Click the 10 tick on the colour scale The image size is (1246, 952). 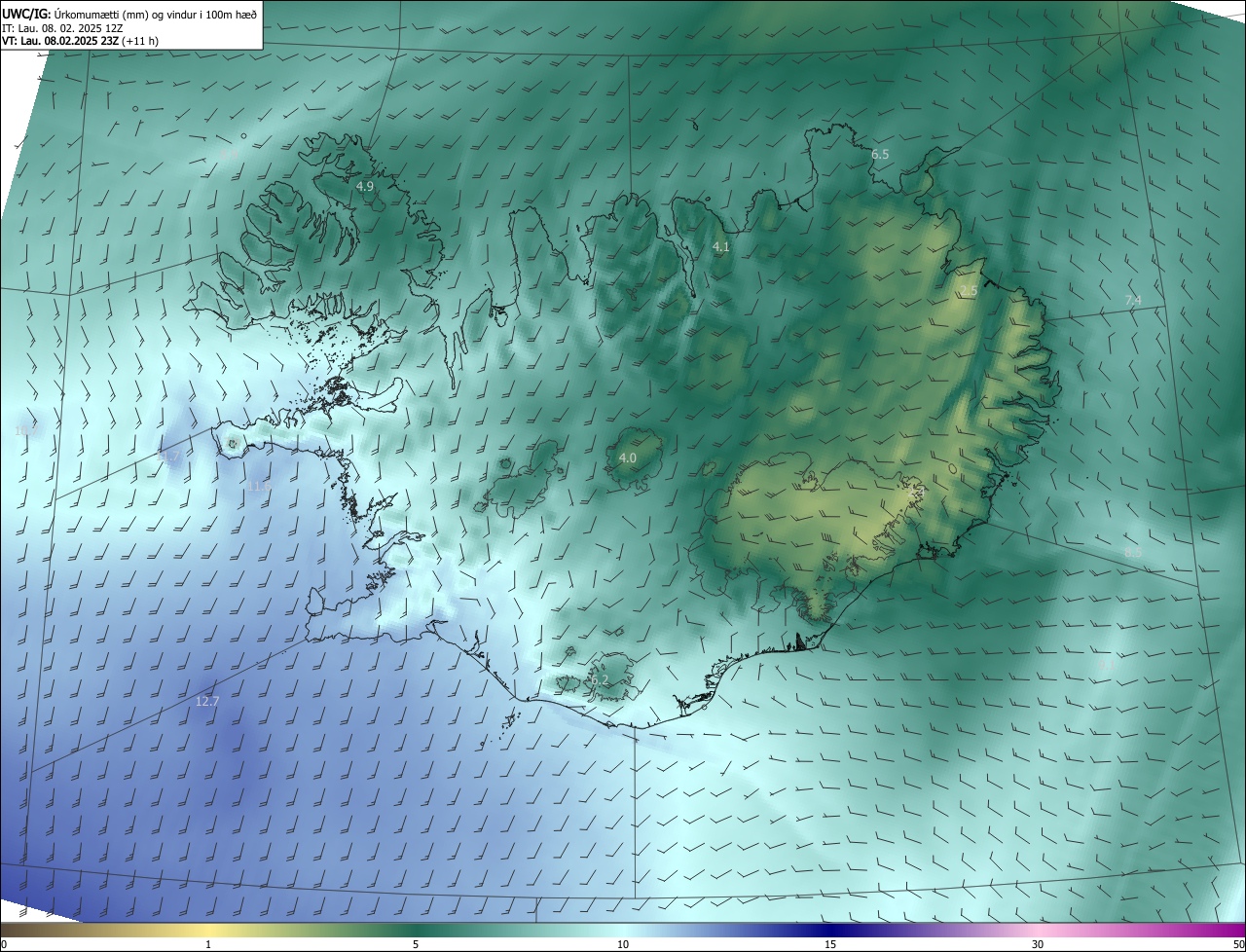pos(623,945)
